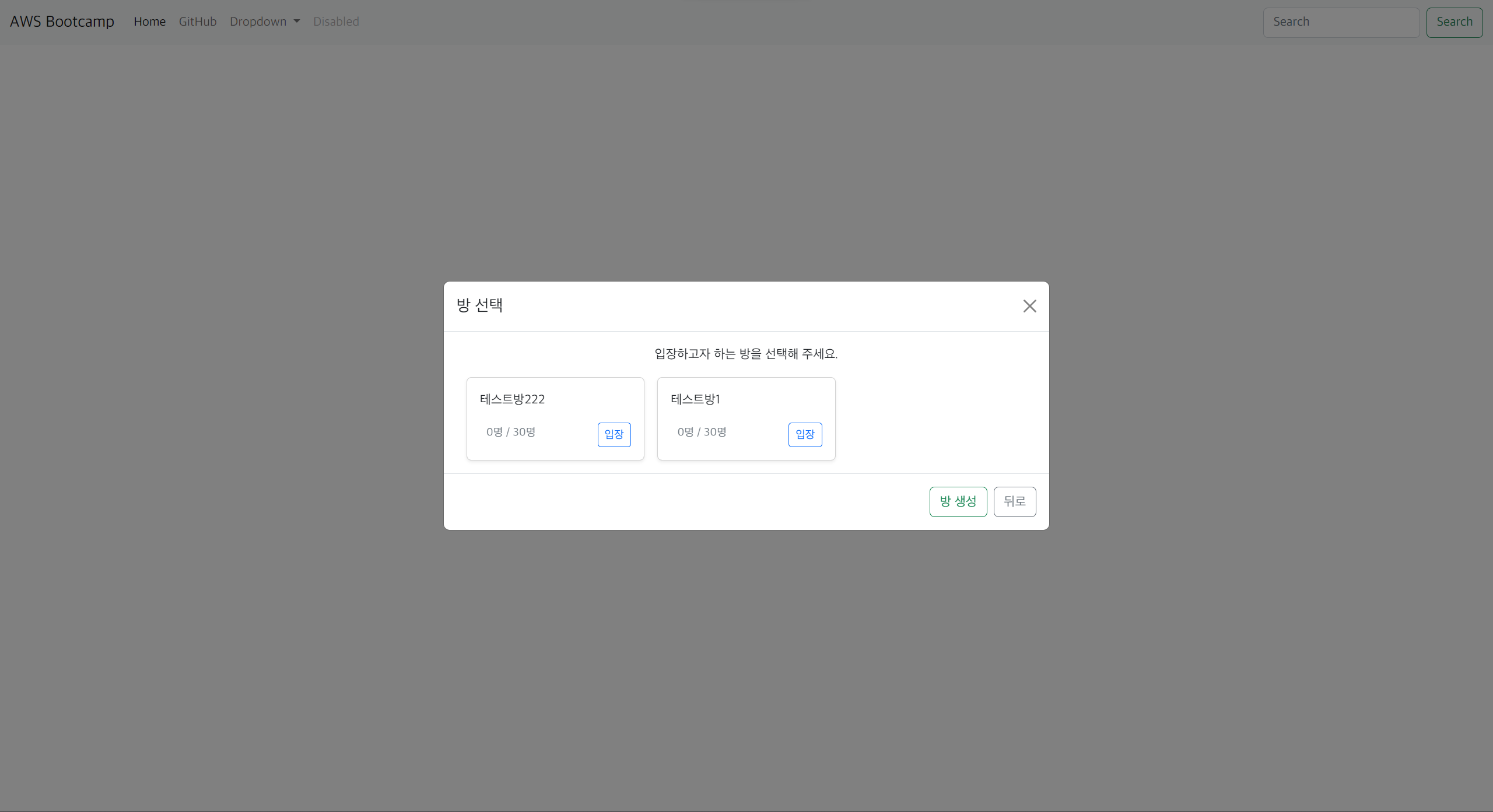The image size is (1493, 812).
Task: Click the 방 선택 dialog title
Action: 479,305
